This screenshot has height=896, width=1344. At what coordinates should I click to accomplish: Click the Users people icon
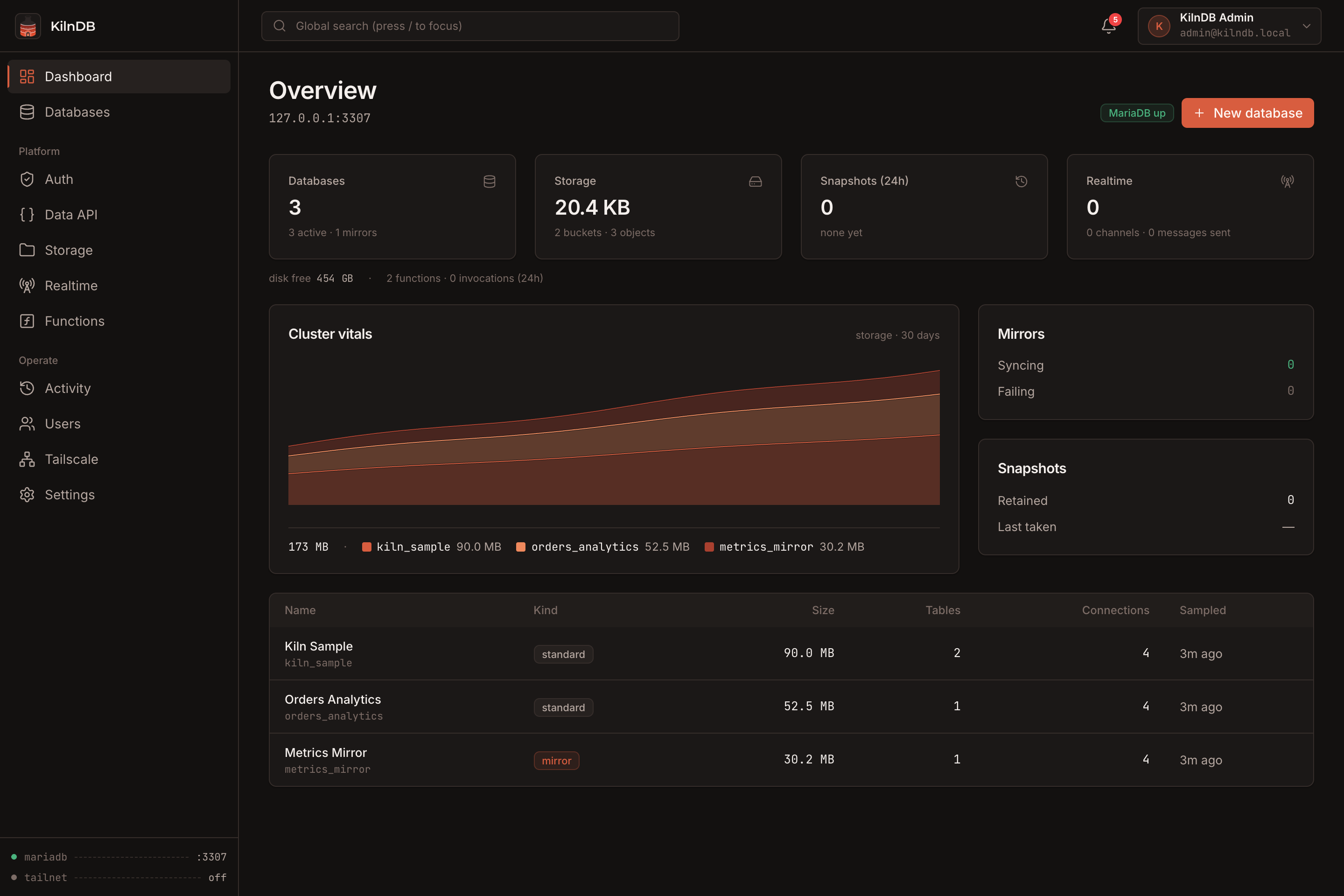27,424
